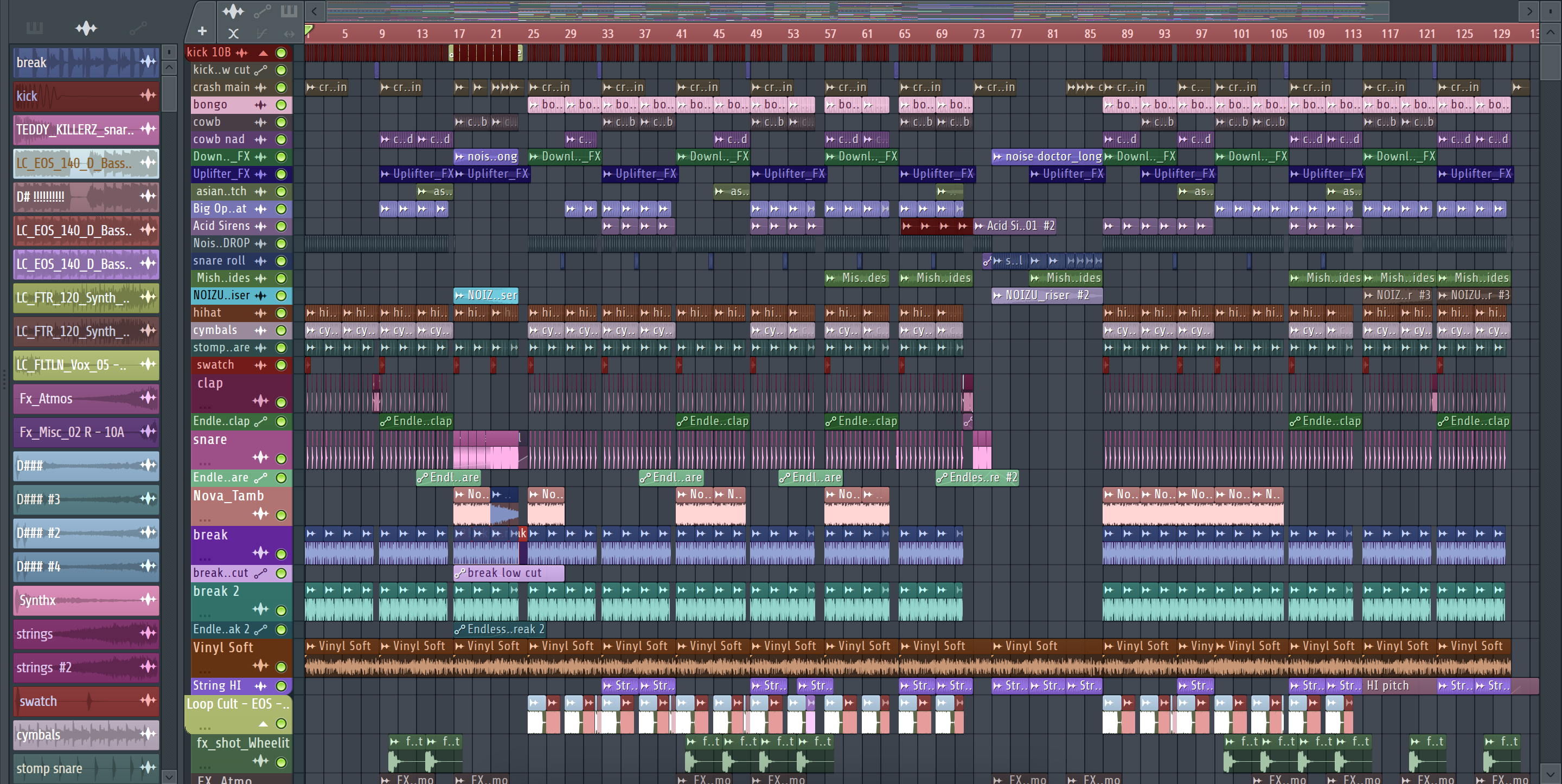Image resolution: width=1562 pixels, height=784 pixels.
Task: Click the break low cut automation clip
Action: pos(509,573)
